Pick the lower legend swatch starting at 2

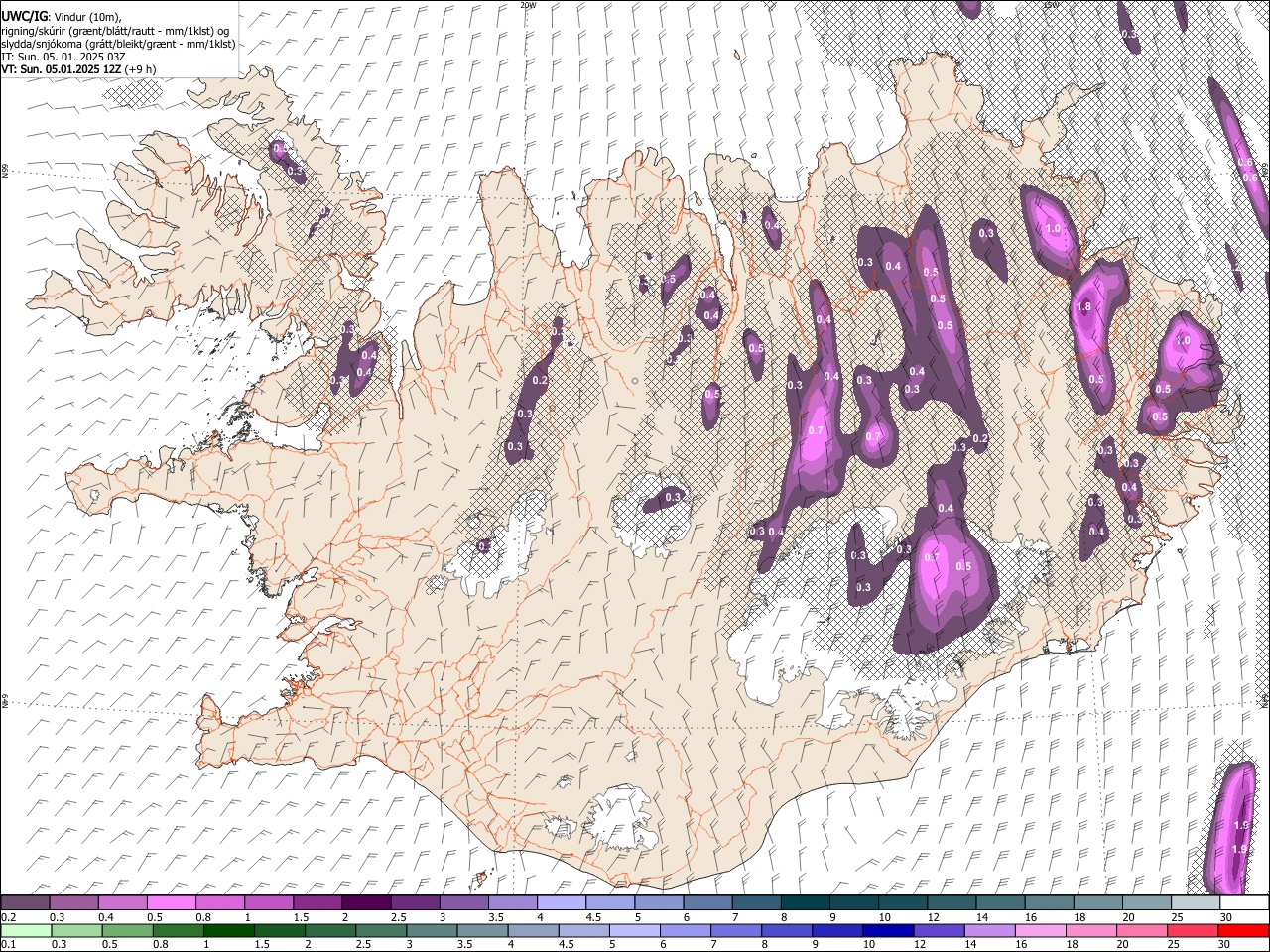pyautogui.click(x=330, y=930)
